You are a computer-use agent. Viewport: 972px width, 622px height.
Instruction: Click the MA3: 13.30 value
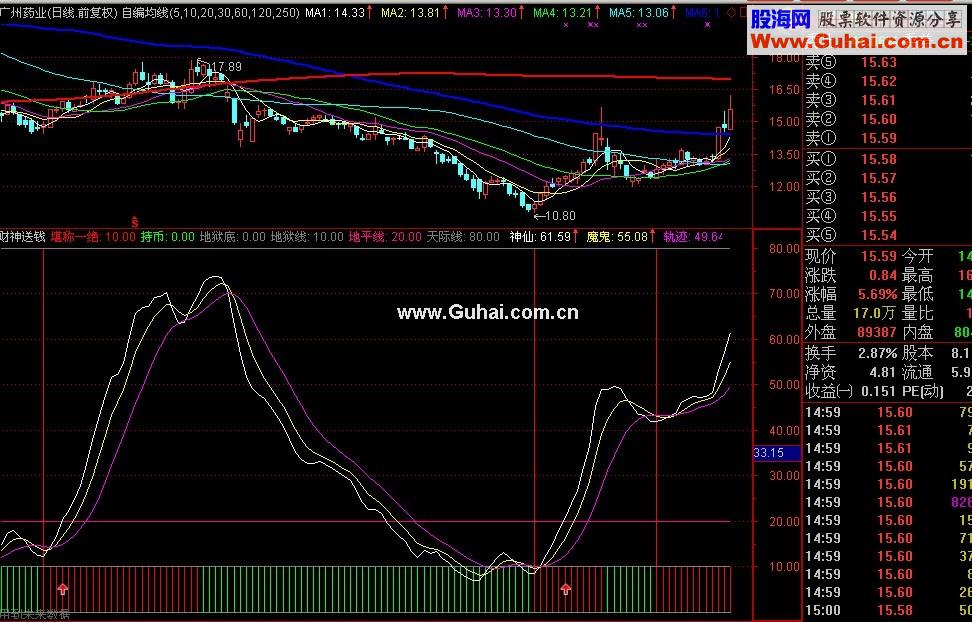(x=487, y=12)
